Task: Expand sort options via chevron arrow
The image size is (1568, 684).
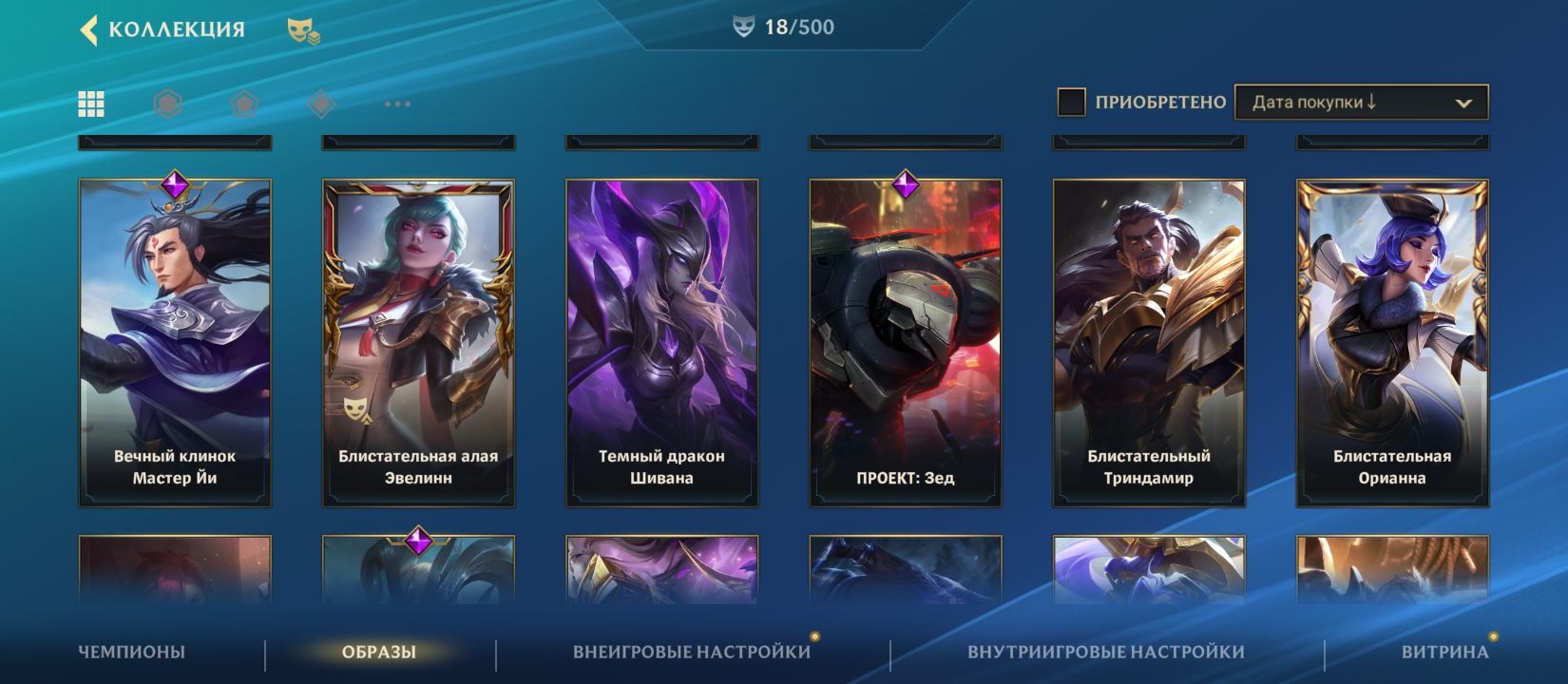Action: [x=1463, y=103]
